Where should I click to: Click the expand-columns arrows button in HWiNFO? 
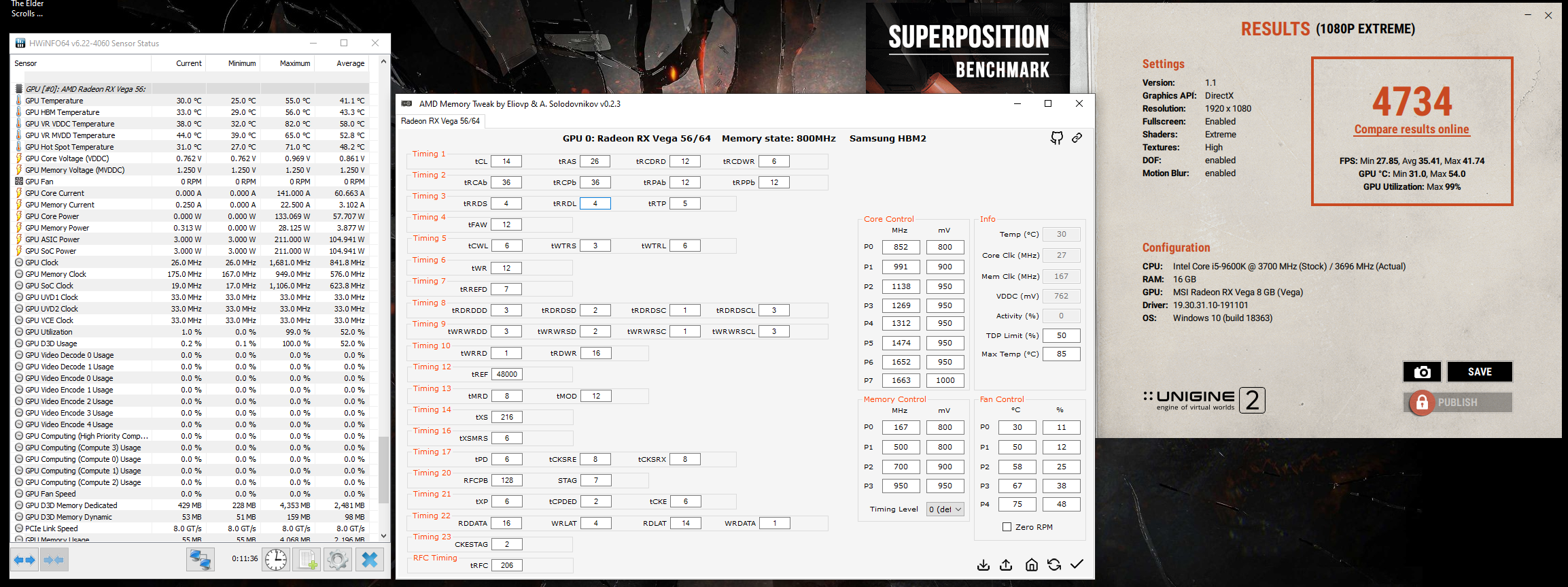(x=25, y=560)
